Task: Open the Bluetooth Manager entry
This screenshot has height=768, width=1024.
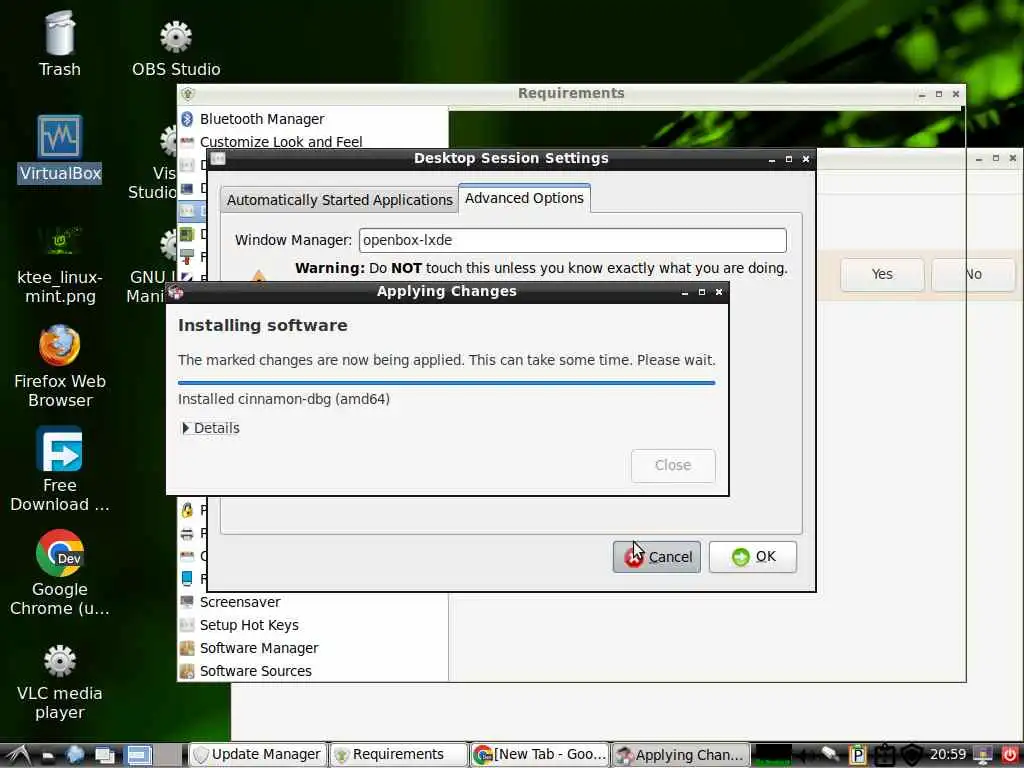Action: (x=262, y=119)
